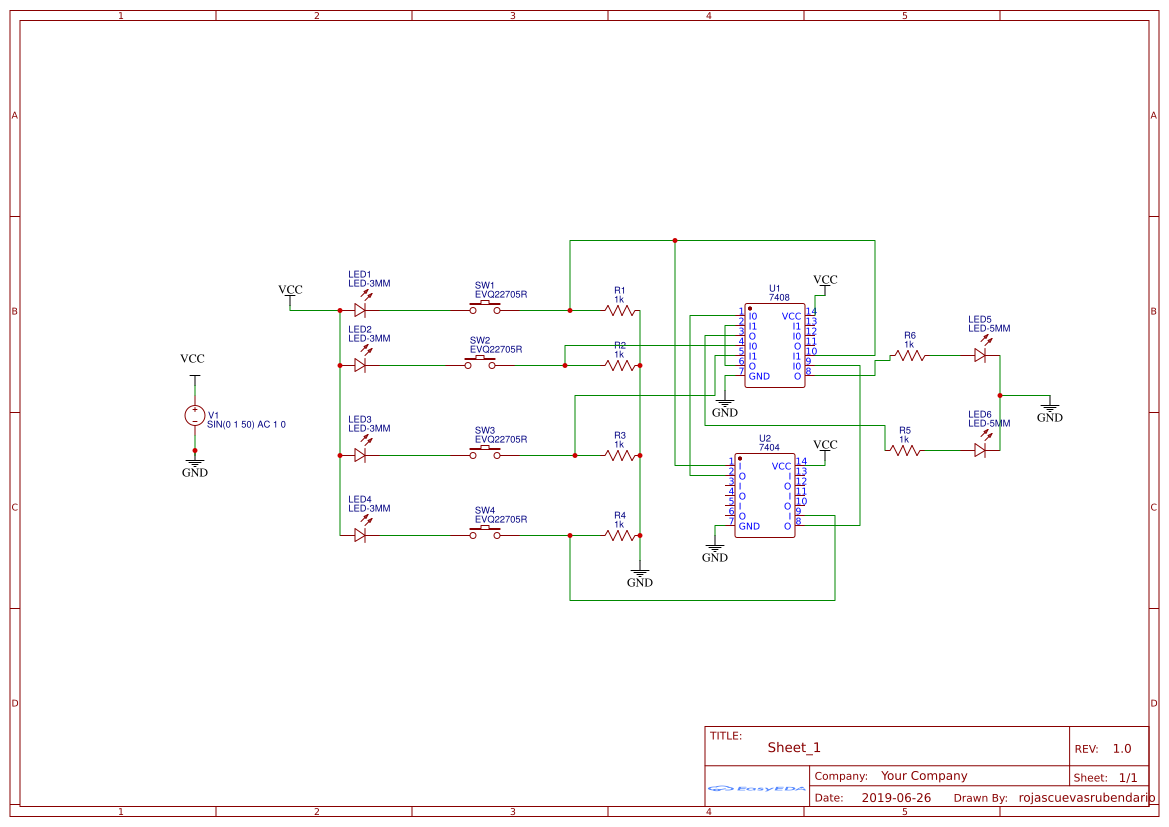
Task: Click pin 14 of U1
Action: point(811,312)
